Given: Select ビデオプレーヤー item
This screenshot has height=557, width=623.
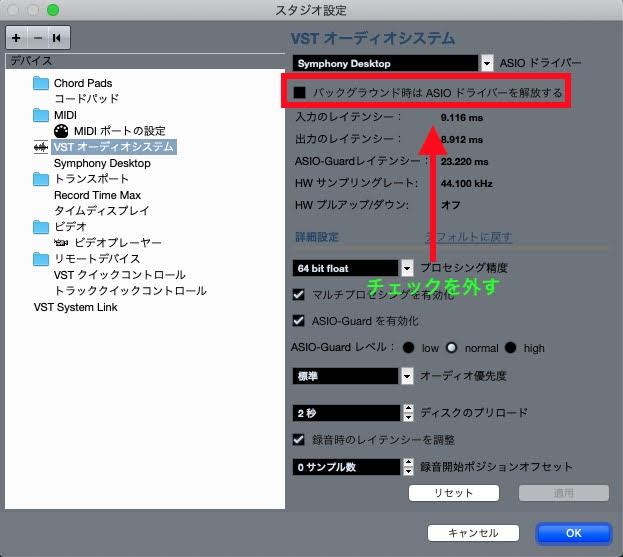Looking at the screenshot, I should (118, 242).
